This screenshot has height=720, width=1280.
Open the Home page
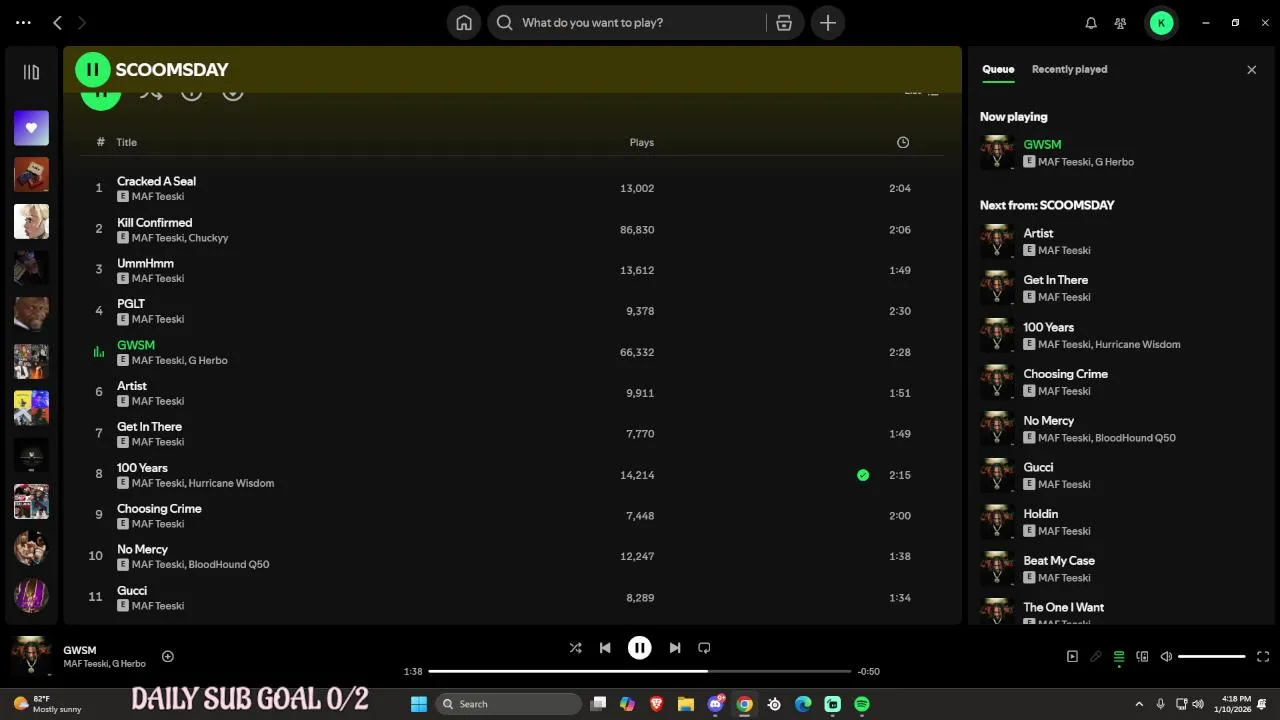[464, 22]
